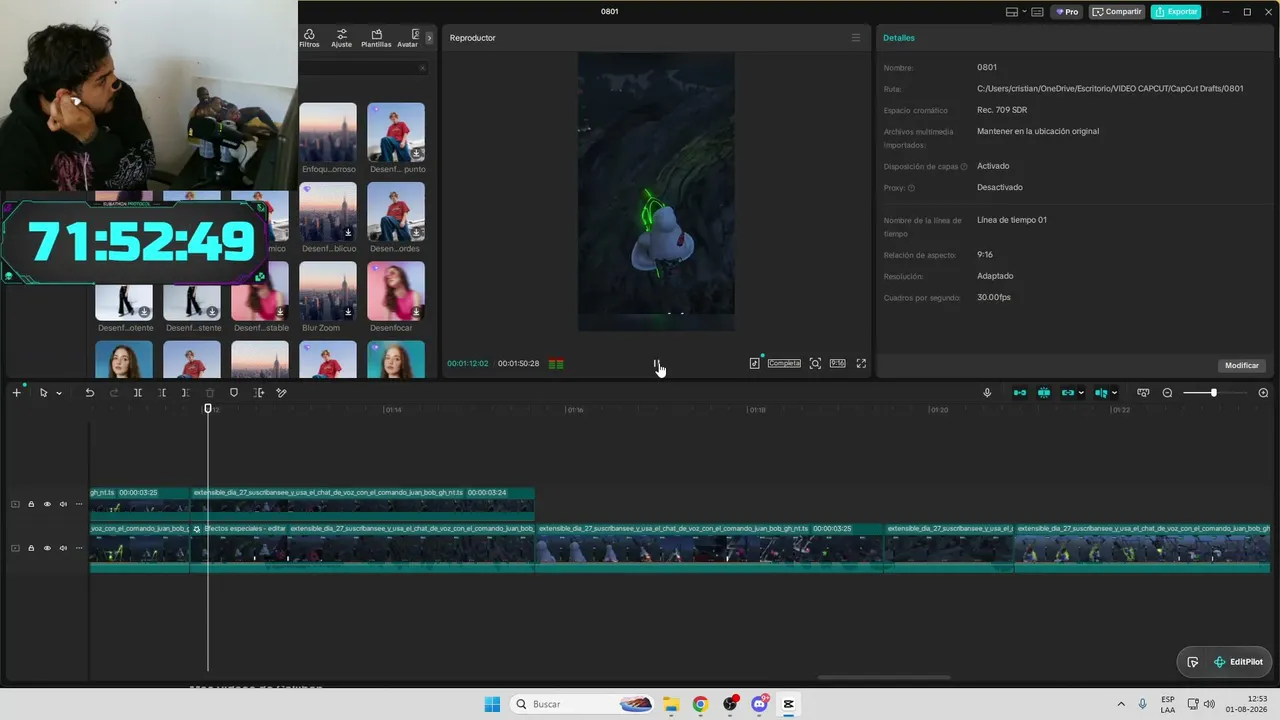
Task: Select the Blur Zoom effect thumbnail
Action: (x=328, y=291)
